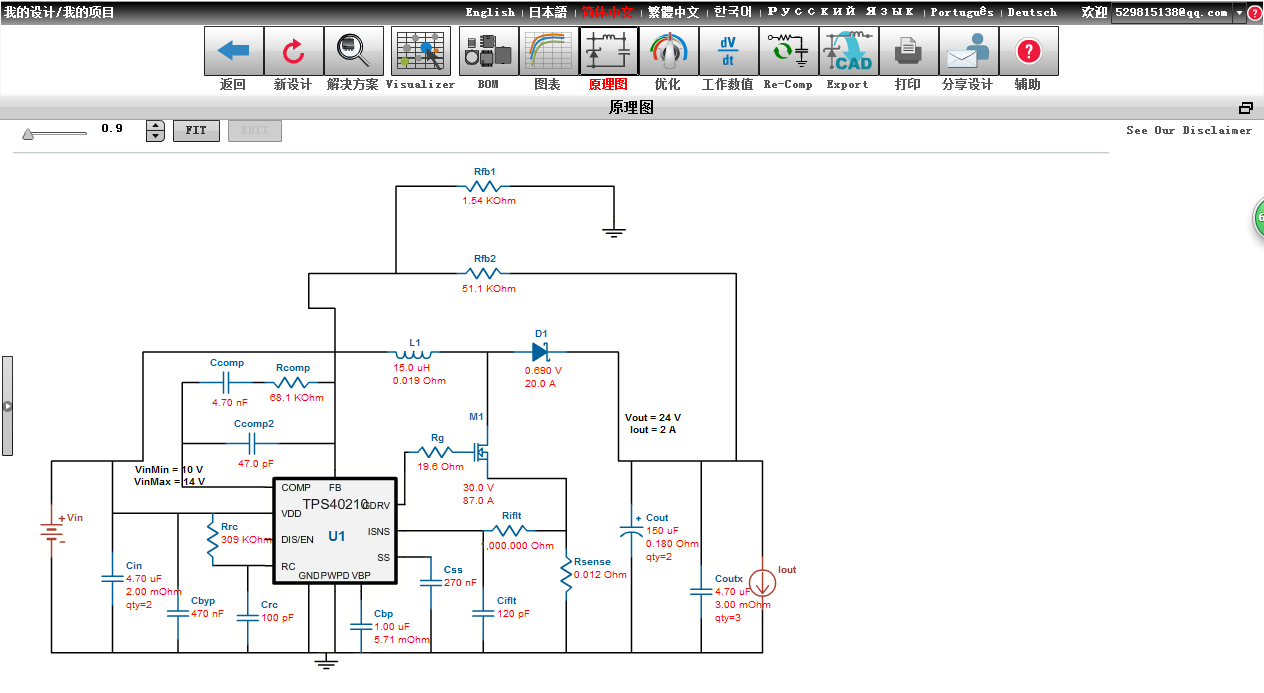Open the 解决方案 solutions icon

353,51
